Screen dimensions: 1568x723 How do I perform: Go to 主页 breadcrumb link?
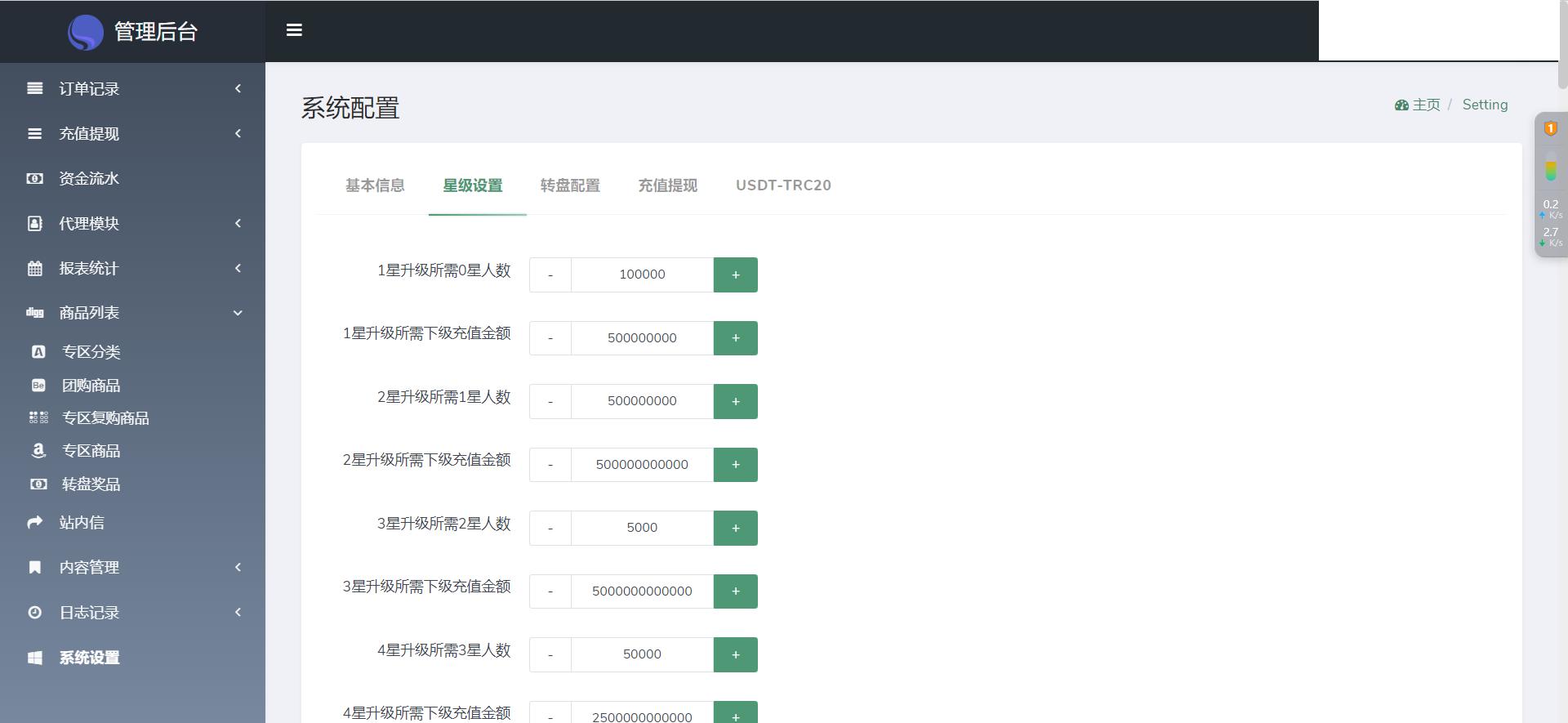[1426, 105]
